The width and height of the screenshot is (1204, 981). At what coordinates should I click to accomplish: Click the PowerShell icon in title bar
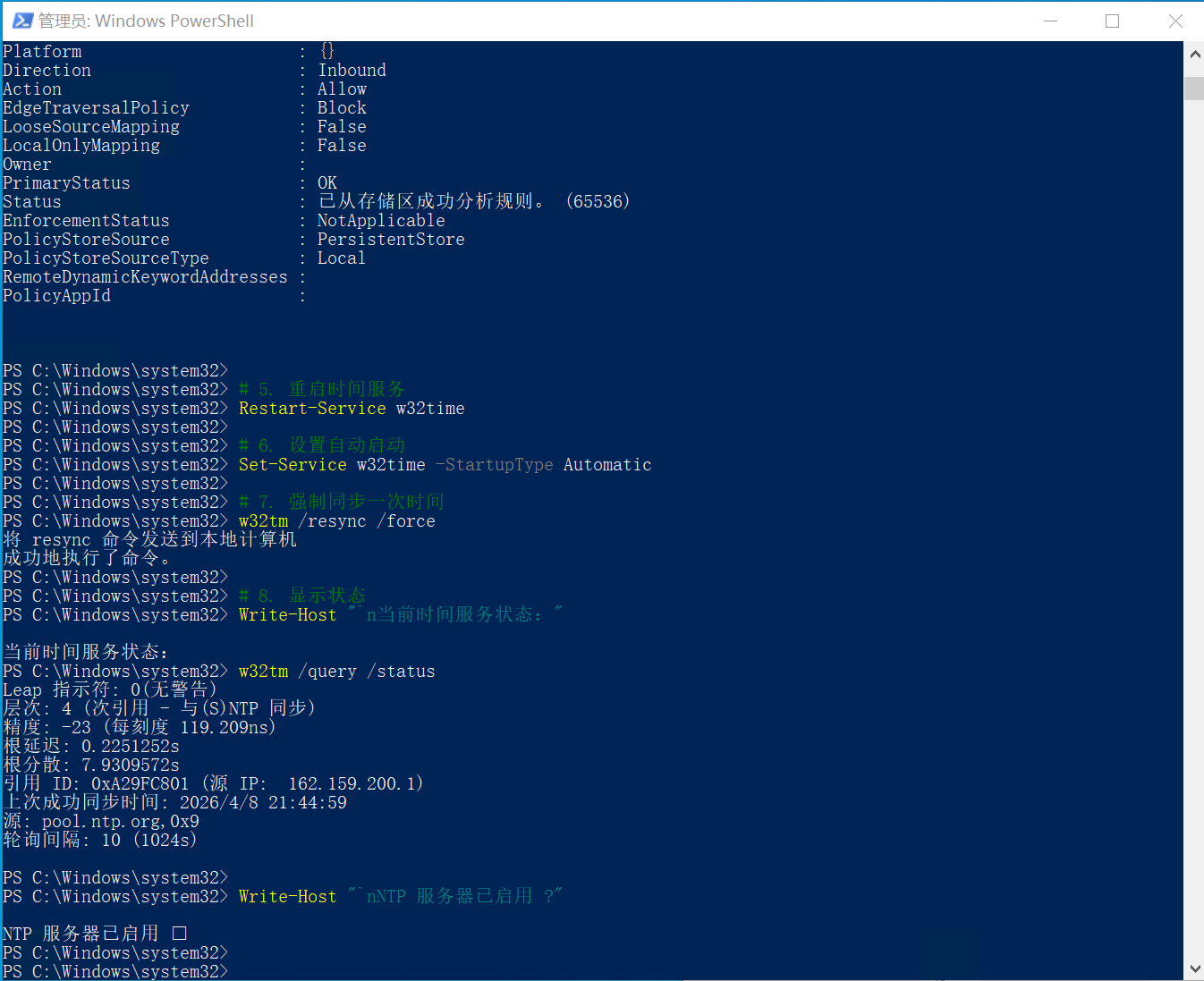point(21,21)
